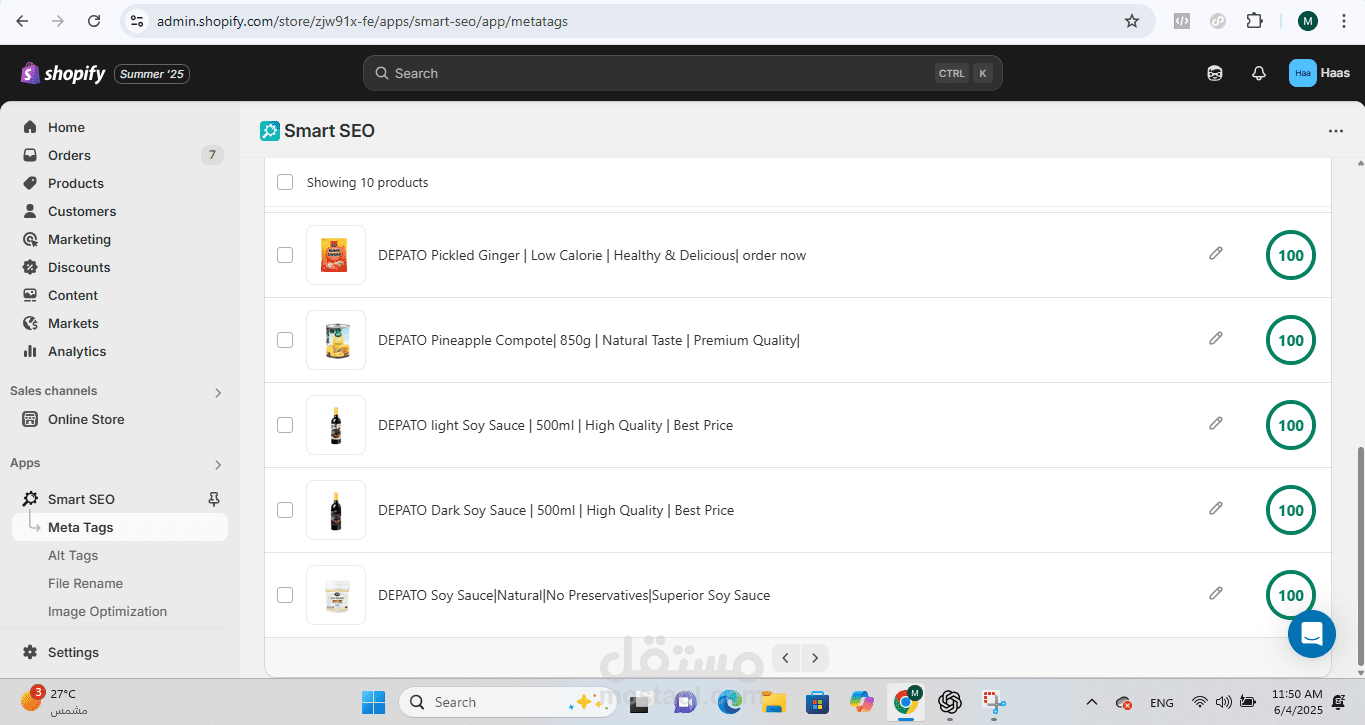Expand Sales channels section
The width and height of the screenshot is (1365, 725).
[x=218, y=392]
